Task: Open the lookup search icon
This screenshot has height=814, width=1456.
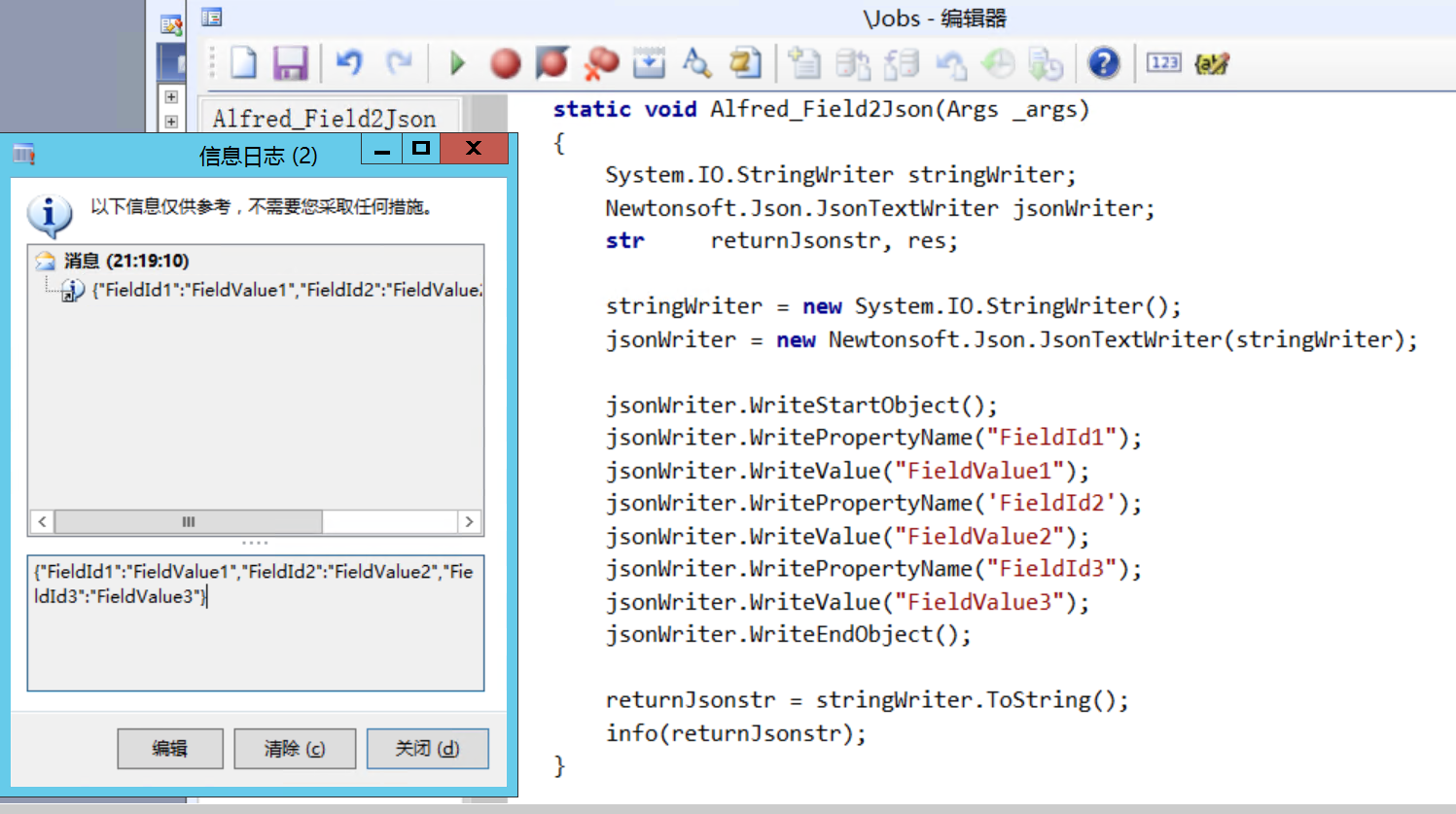Action: (697, 62)
